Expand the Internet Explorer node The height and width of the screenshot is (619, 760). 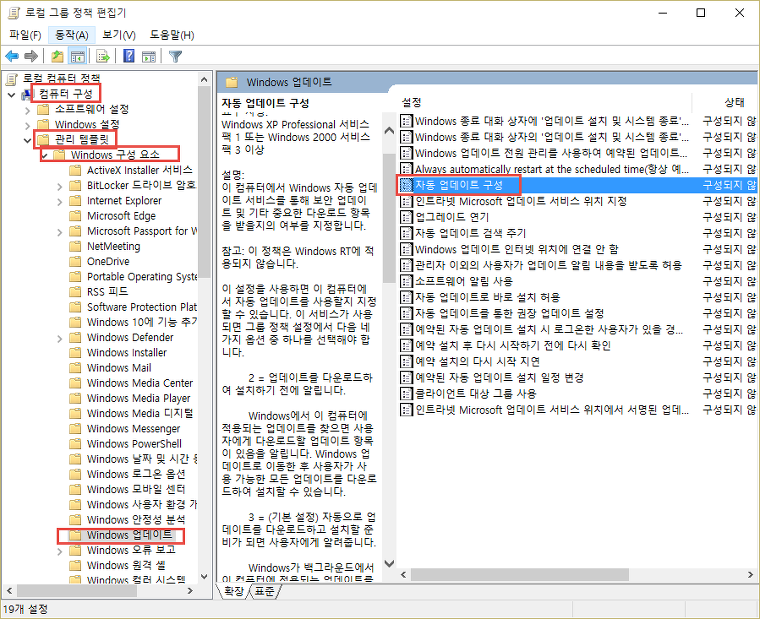(x=59, y=201)
